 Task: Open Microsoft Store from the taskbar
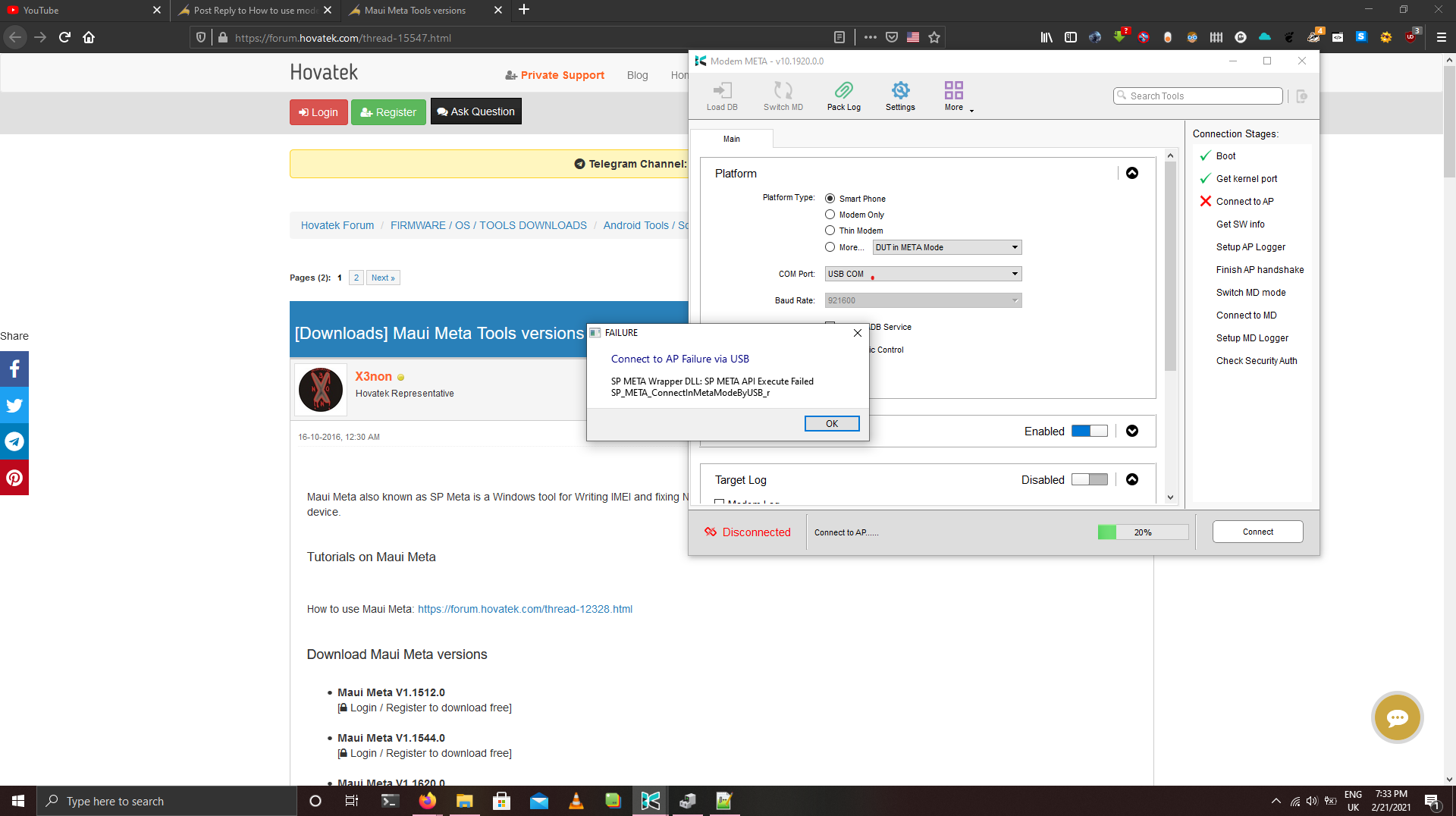point(501,801)
